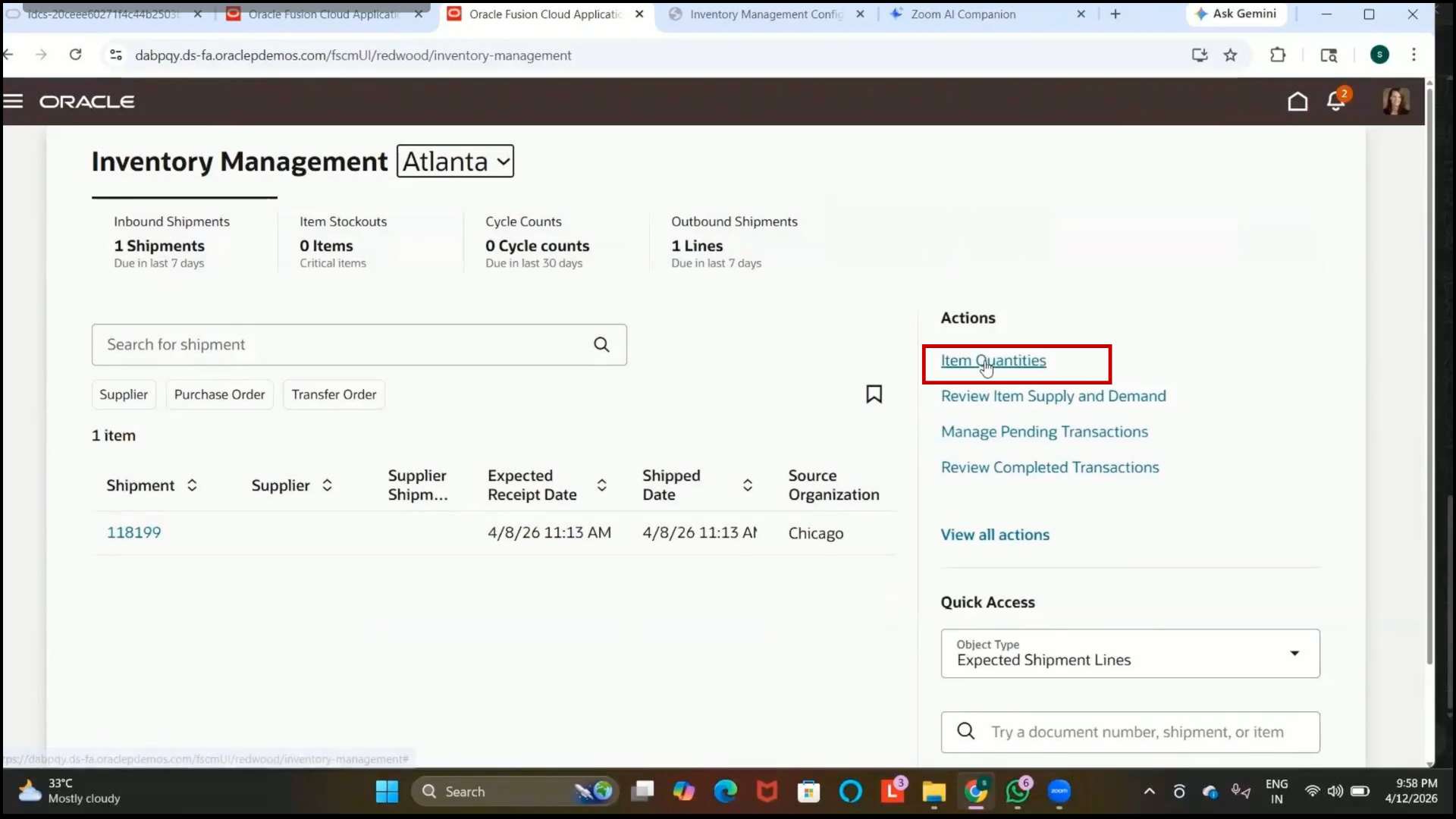Open Microsoft Store from taskbar
The width and height of the screenshot is (1456, 819).
tap(808, 792)
